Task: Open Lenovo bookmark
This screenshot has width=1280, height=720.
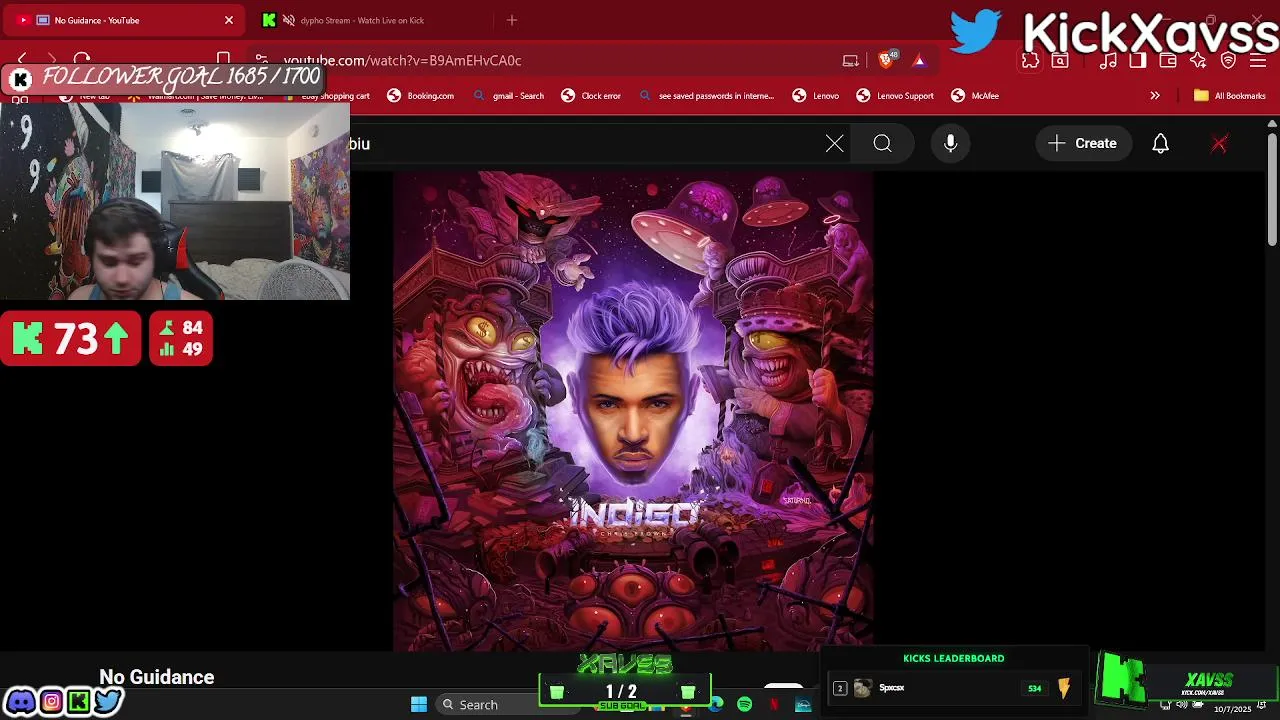Action: pos(816,96)
